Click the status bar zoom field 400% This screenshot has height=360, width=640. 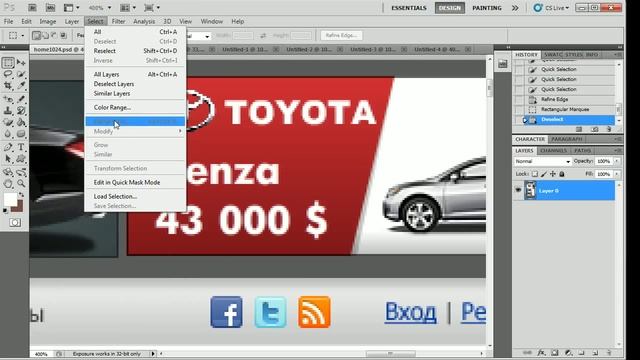[x=41, y=354]
